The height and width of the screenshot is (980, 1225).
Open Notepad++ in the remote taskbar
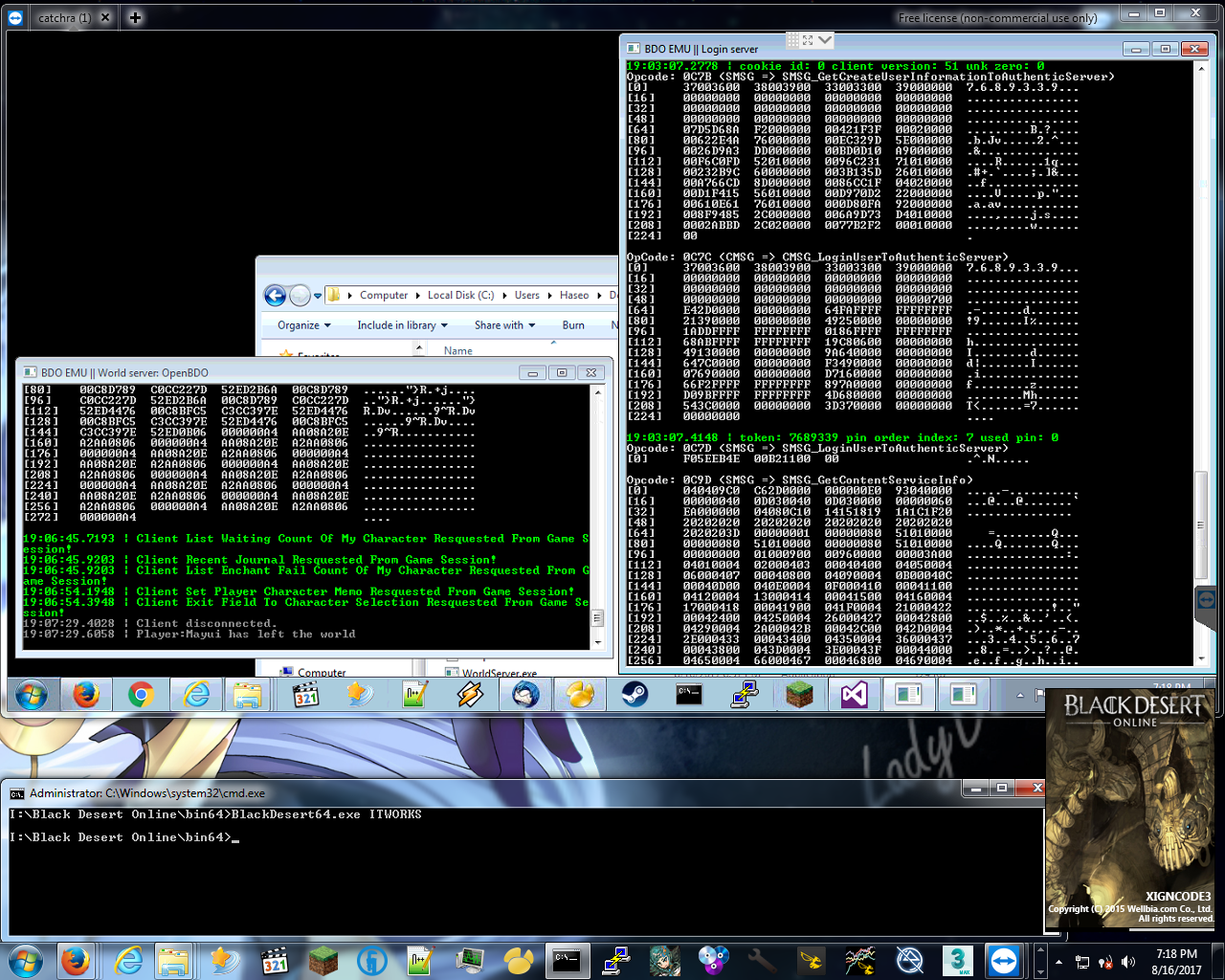pyautogui.click(x=415, y=695)
